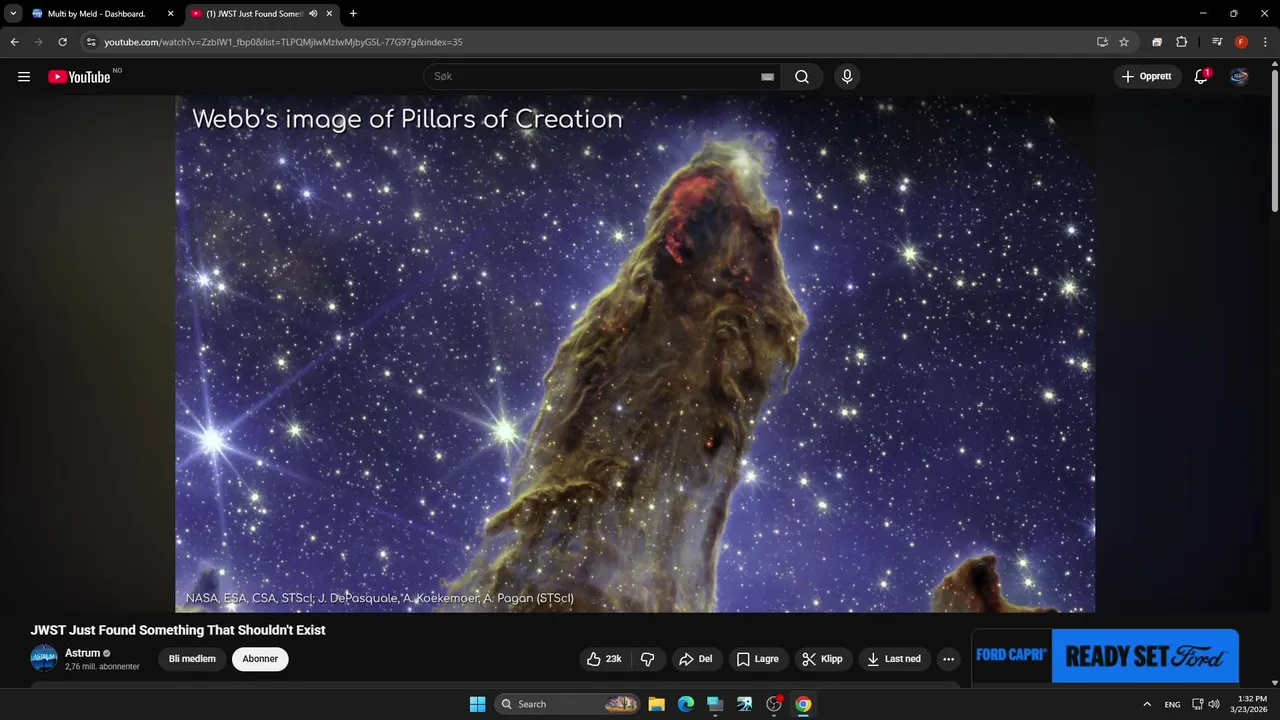Bookmark this page with the star
1280x720 pixels.
coord(1124,42)
